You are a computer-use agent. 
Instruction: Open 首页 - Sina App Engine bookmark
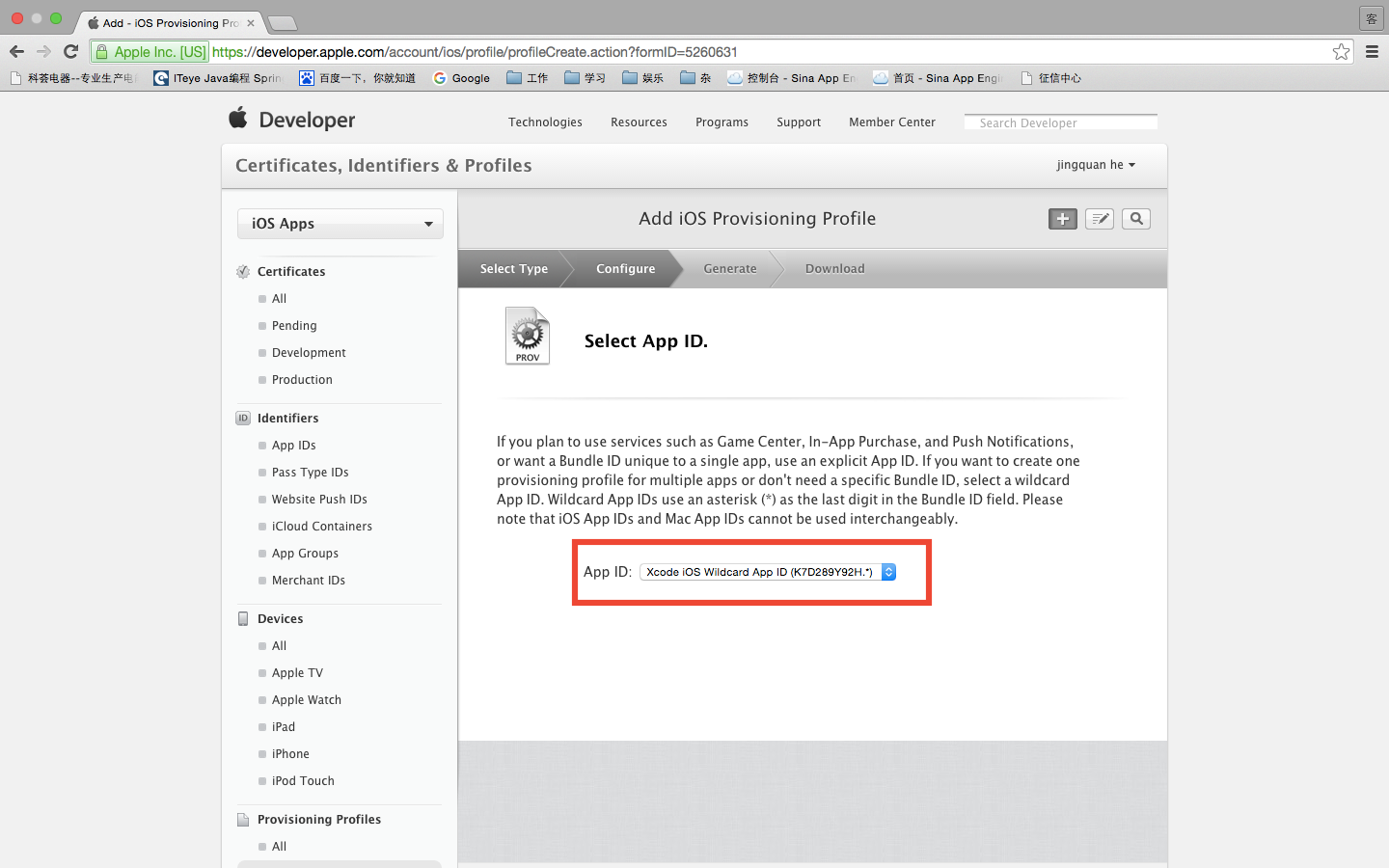(939, 78)
